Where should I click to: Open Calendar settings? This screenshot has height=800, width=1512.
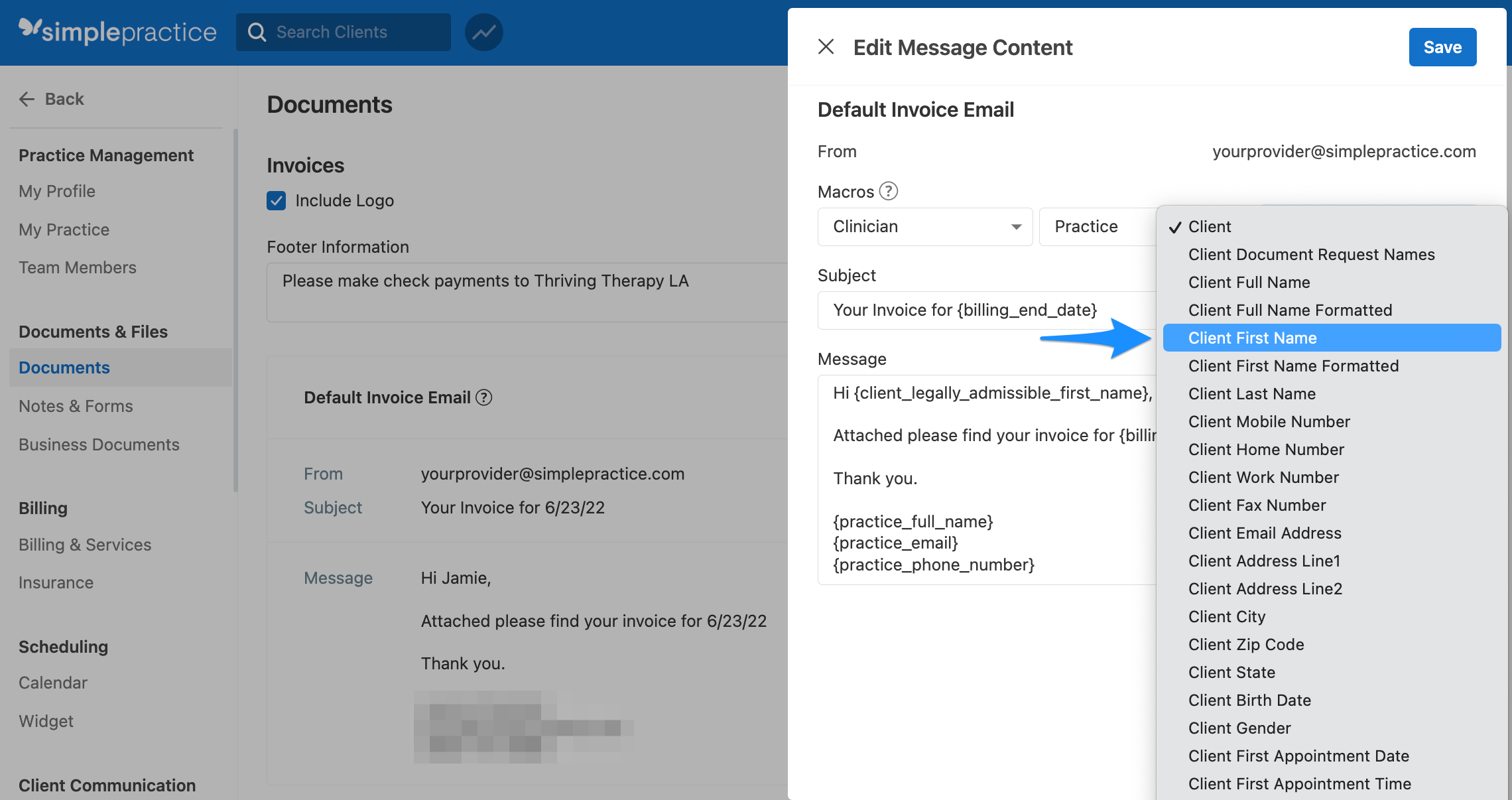(x=53, y=683)
